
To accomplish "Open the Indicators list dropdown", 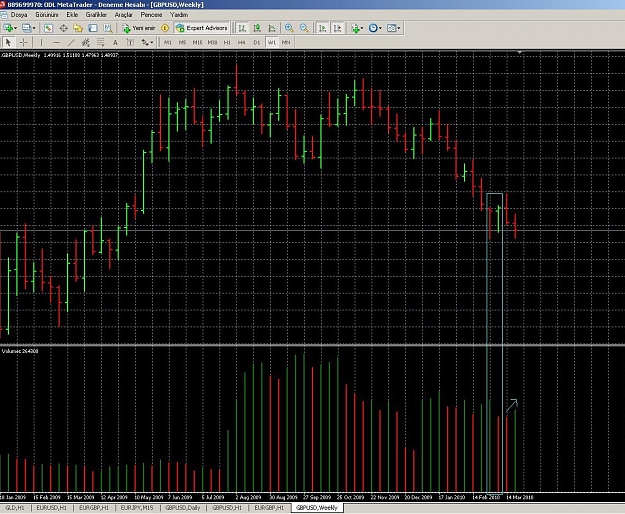I will tap(357, 28).
